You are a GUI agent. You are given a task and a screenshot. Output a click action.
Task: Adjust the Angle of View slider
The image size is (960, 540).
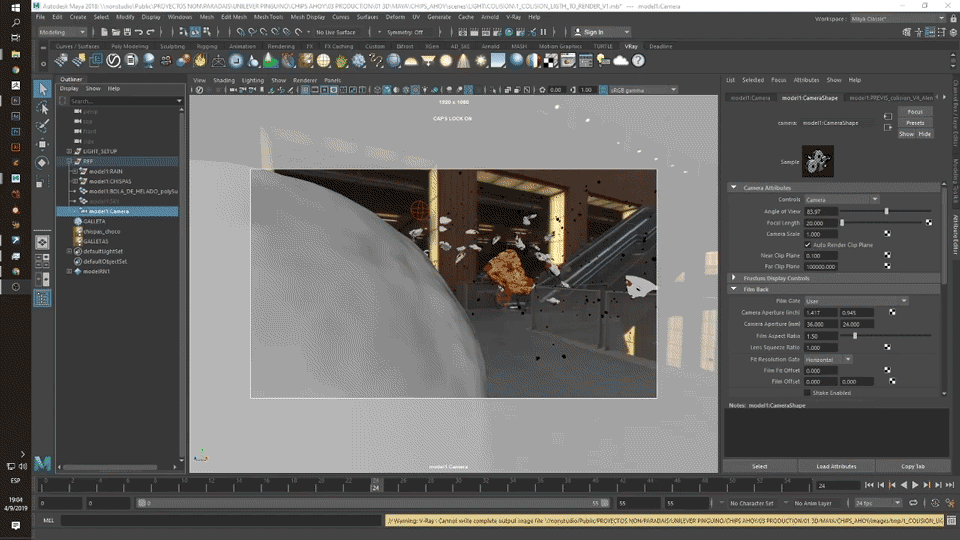coord(887,211)
